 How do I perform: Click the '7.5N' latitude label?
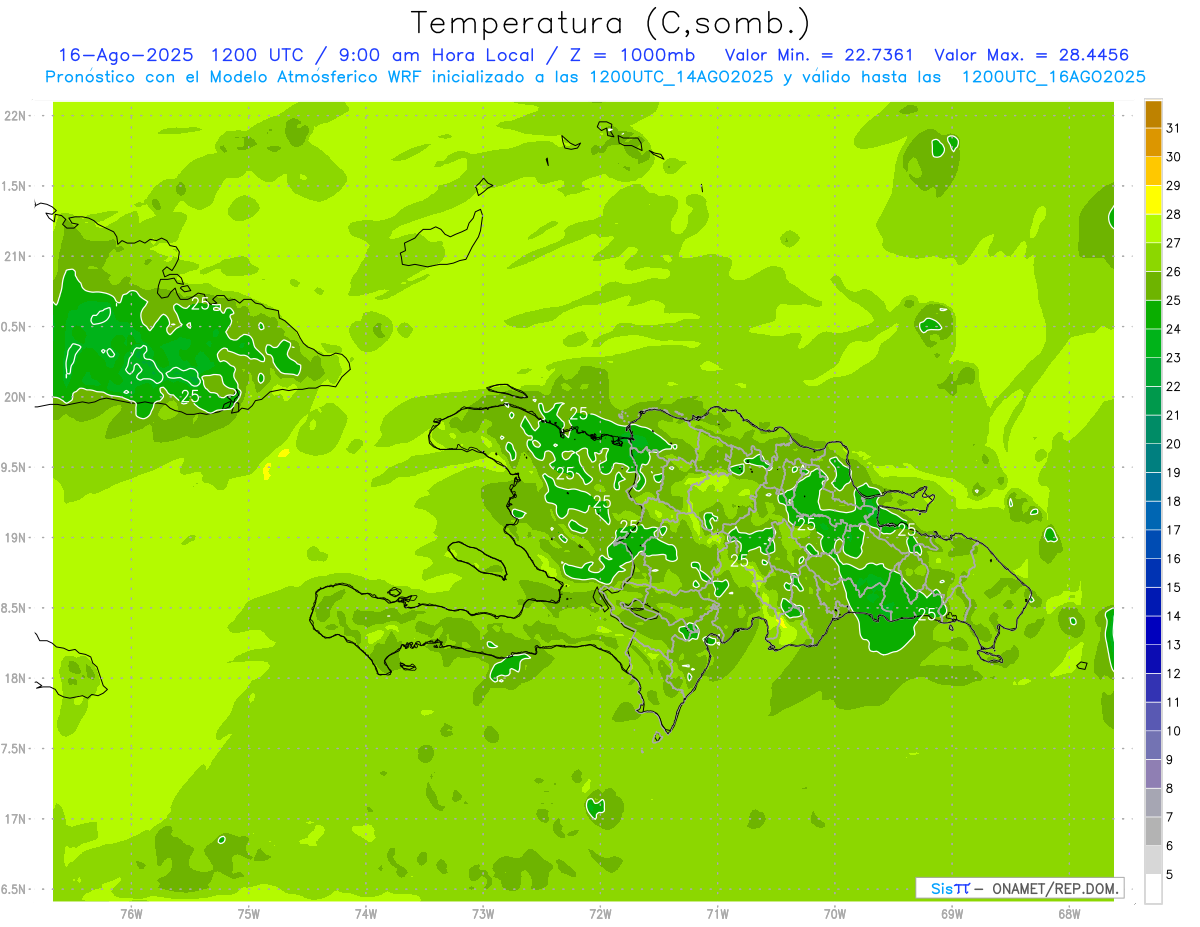[x=14, y=748]
